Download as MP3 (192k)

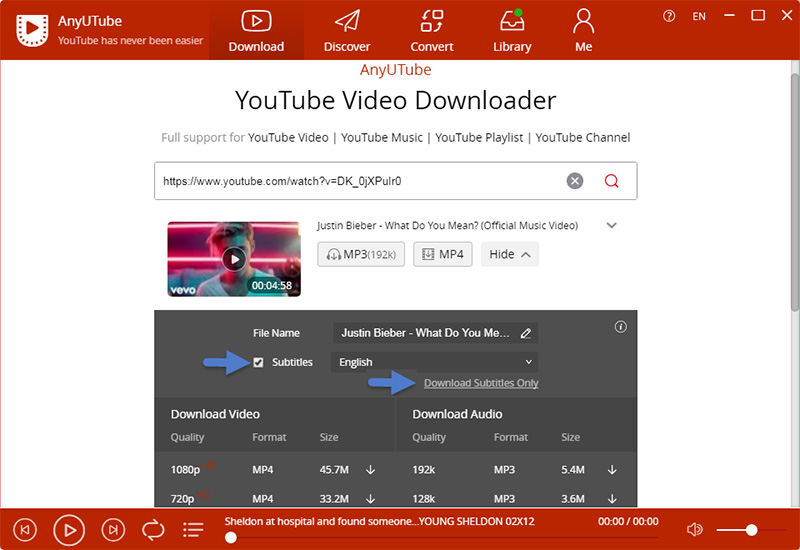coord(361,254)
